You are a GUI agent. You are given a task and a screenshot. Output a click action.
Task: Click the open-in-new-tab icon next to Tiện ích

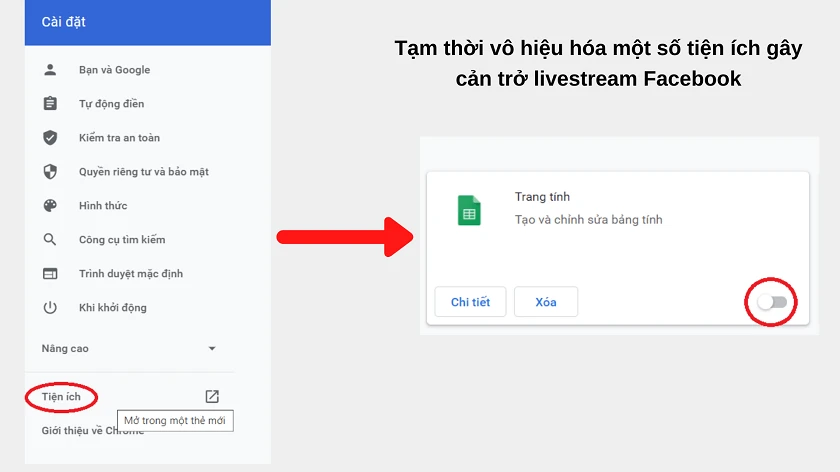[212, 396]
